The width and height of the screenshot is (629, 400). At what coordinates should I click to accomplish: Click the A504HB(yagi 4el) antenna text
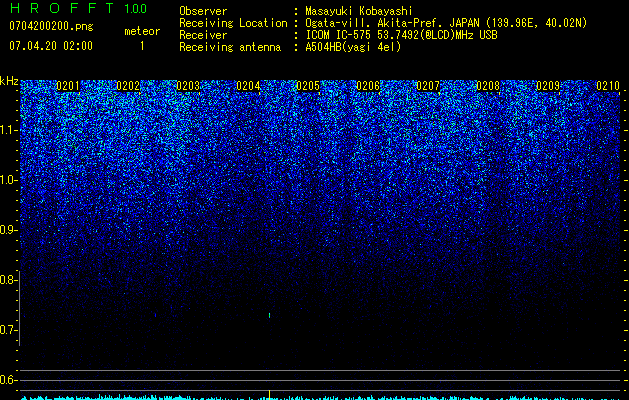[x=353, y=47]
